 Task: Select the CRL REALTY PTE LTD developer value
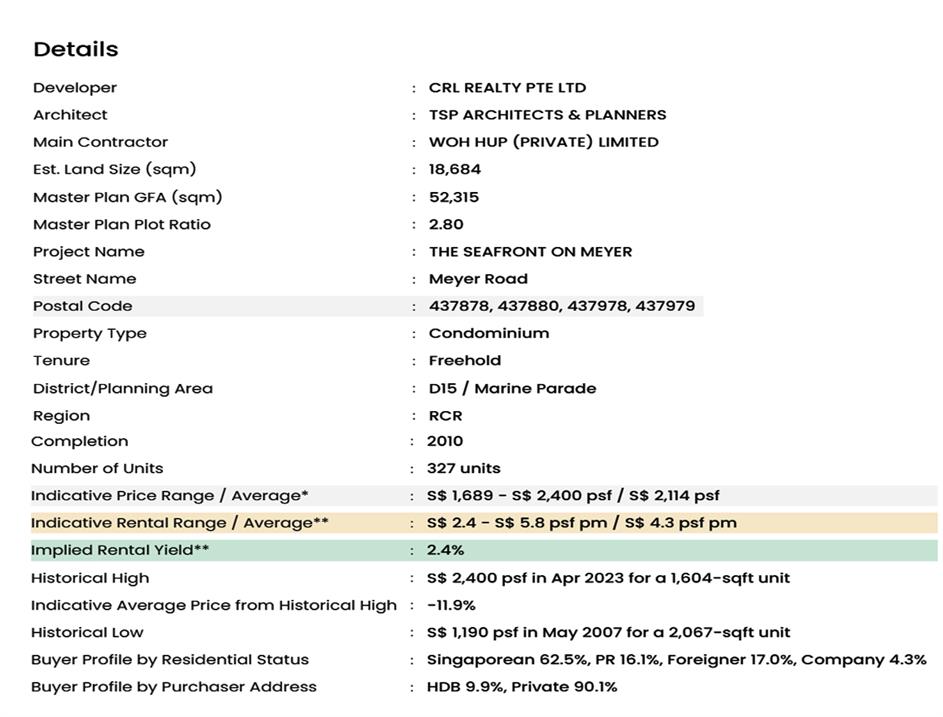(507, 88)
